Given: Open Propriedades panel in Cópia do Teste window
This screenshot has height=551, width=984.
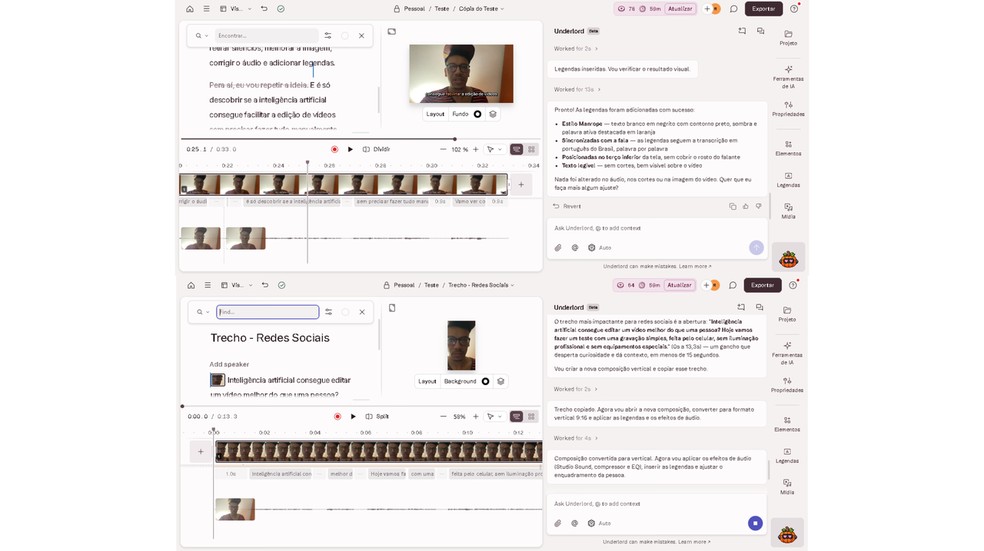Looking at the screenshot, I should tap(788, 109).
